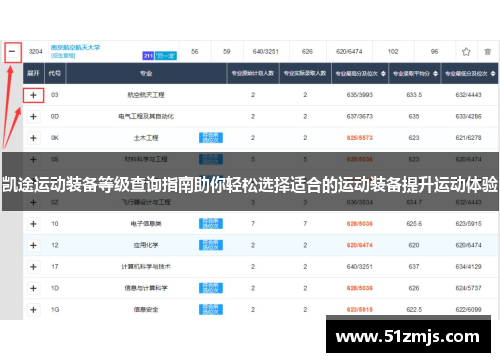The width and height of the screenshot is (500, 362).
Task: Collapse the 3204 university row
Action: click(12, 52)
